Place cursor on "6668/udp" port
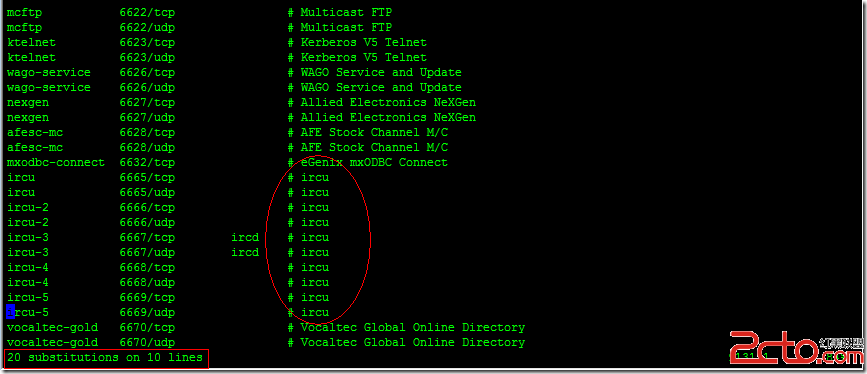 click(147, 283)
